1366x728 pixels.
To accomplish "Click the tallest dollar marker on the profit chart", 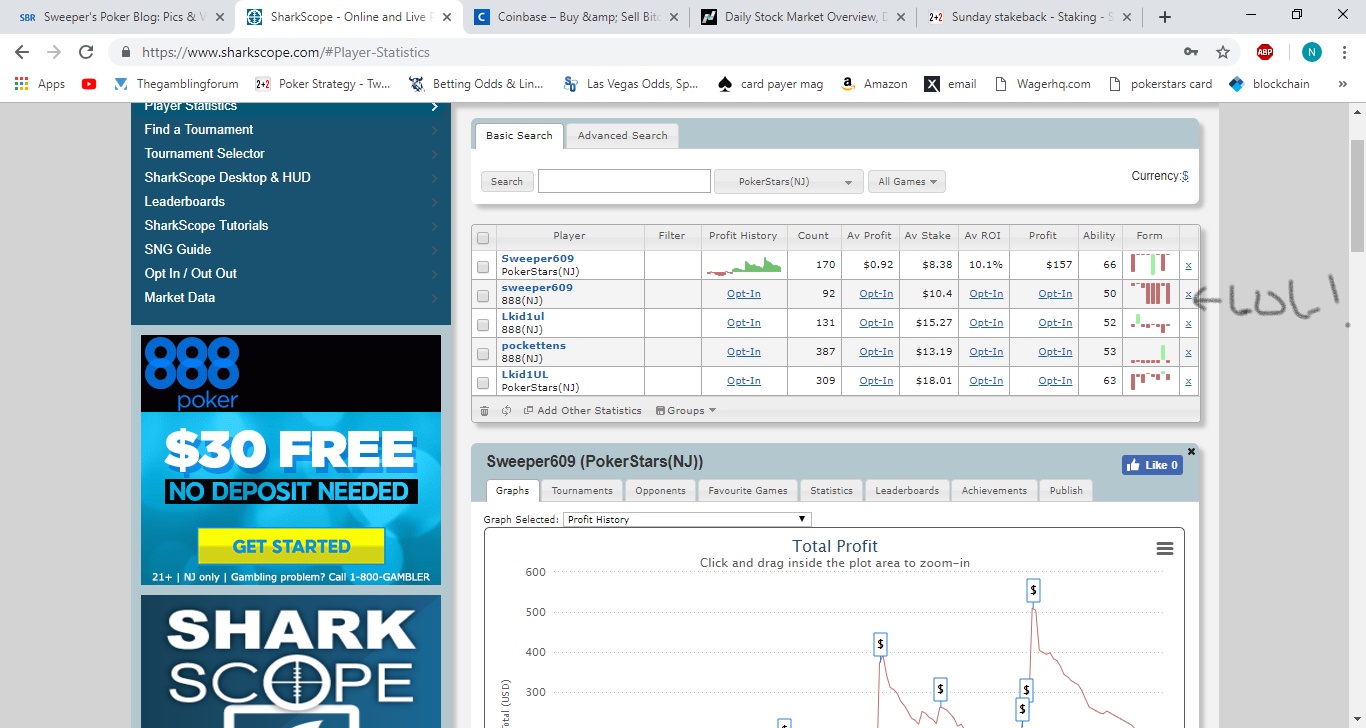I will pyautogui.click(x=1033, y=590).
